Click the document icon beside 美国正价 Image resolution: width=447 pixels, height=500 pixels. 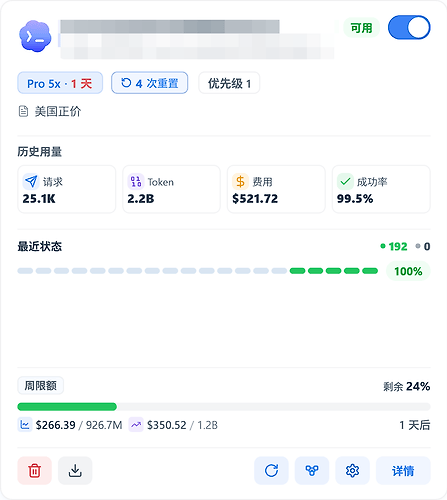(x=23, y=111)
